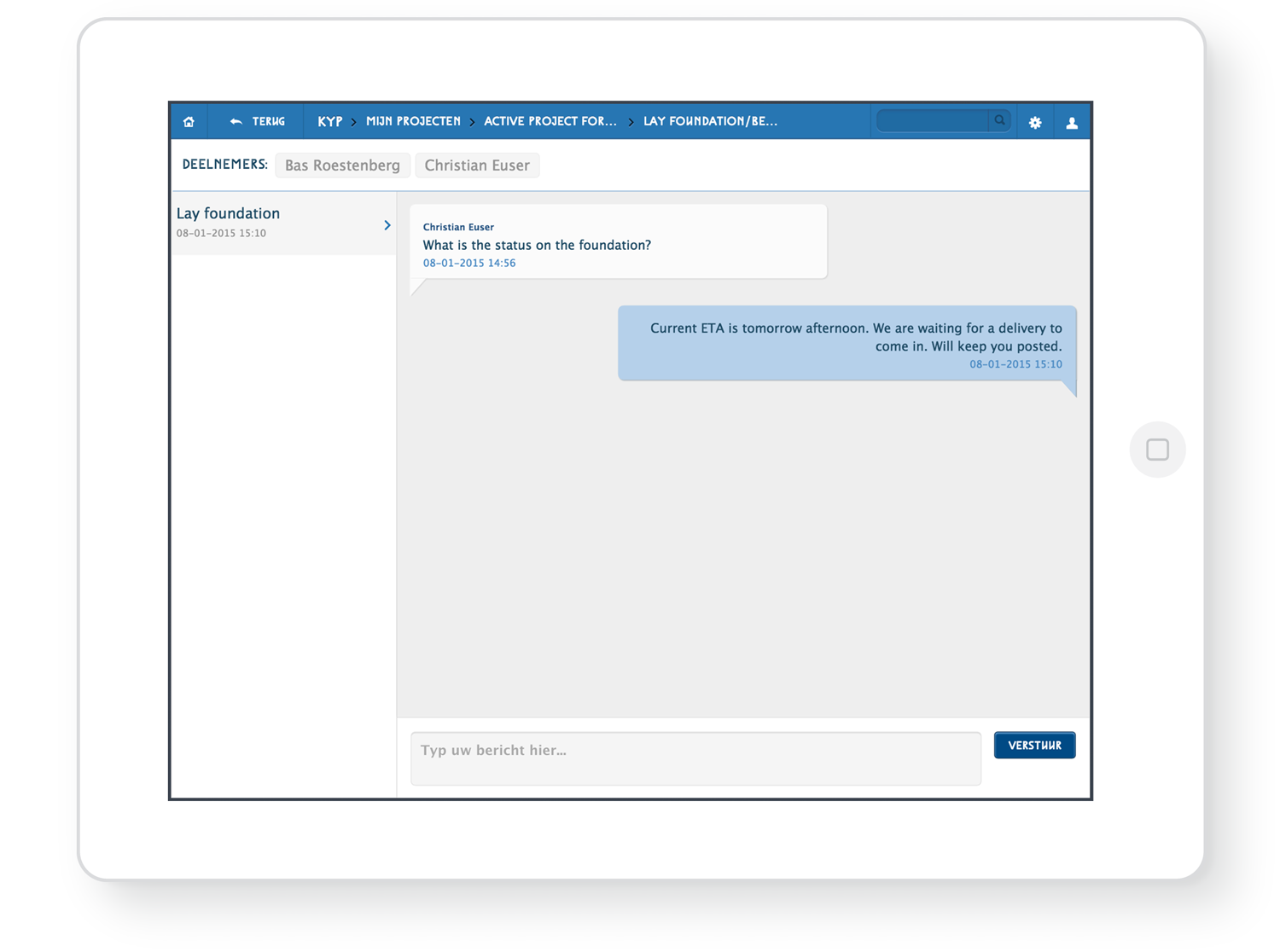Go to the home screen via house icon
Viewport: 1280px width, 952px height.
(189, 122)
